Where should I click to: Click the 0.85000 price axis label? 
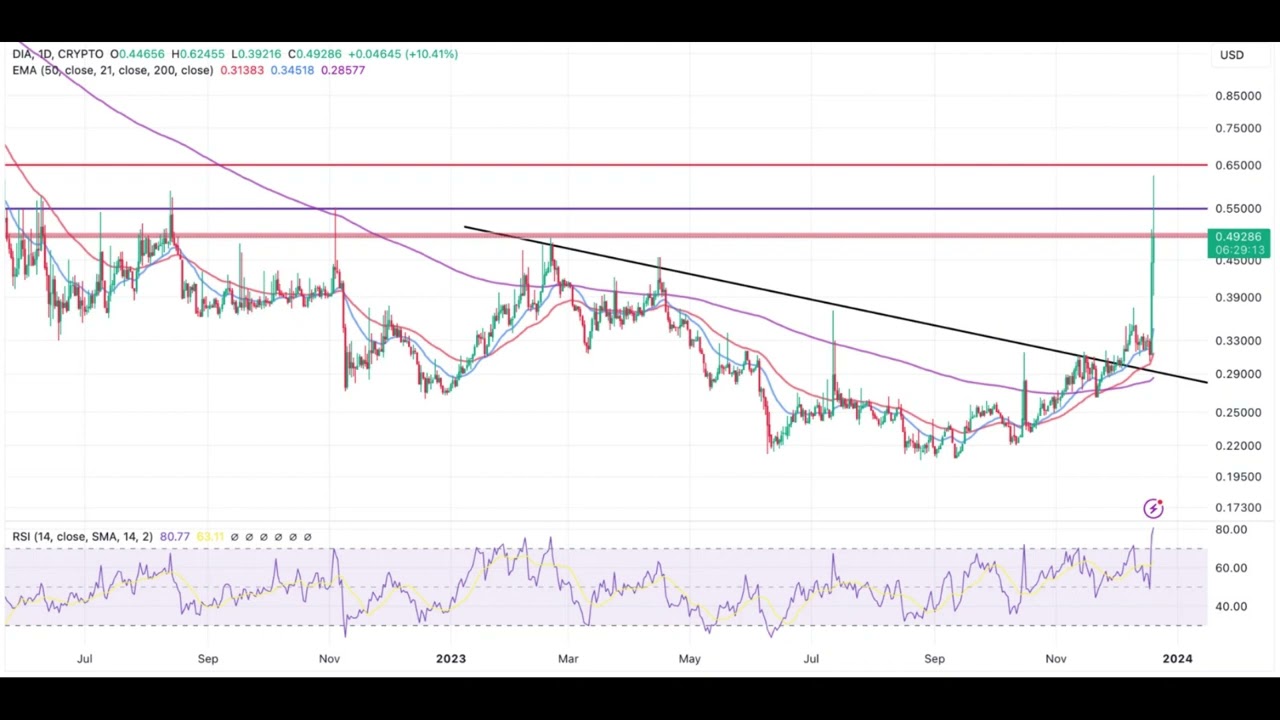pos(1238,96)
